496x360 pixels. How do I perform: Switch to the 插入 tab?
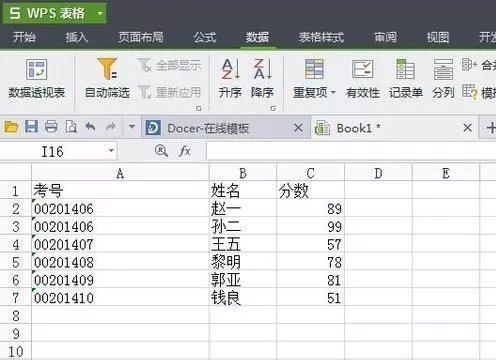77,37
